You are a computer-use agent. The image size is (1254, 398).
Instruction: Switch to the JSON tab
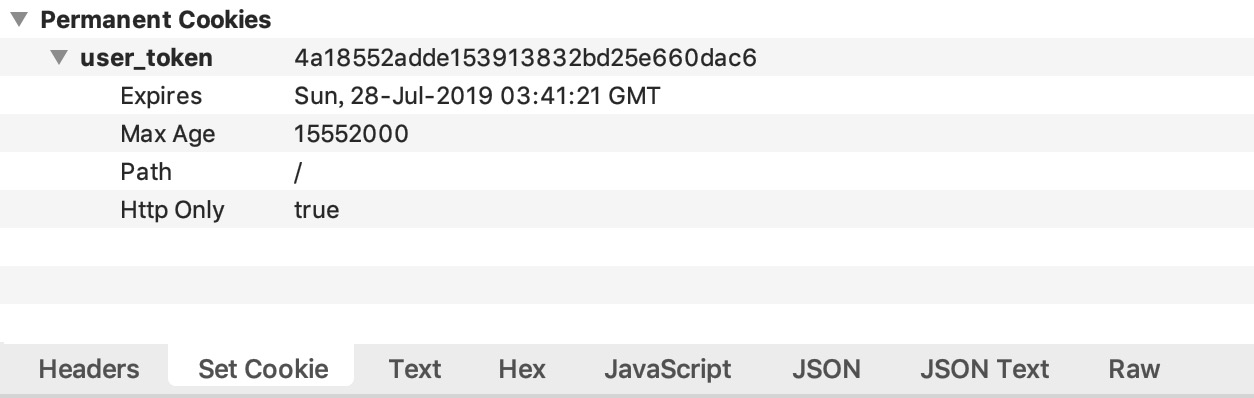point(826,369)
